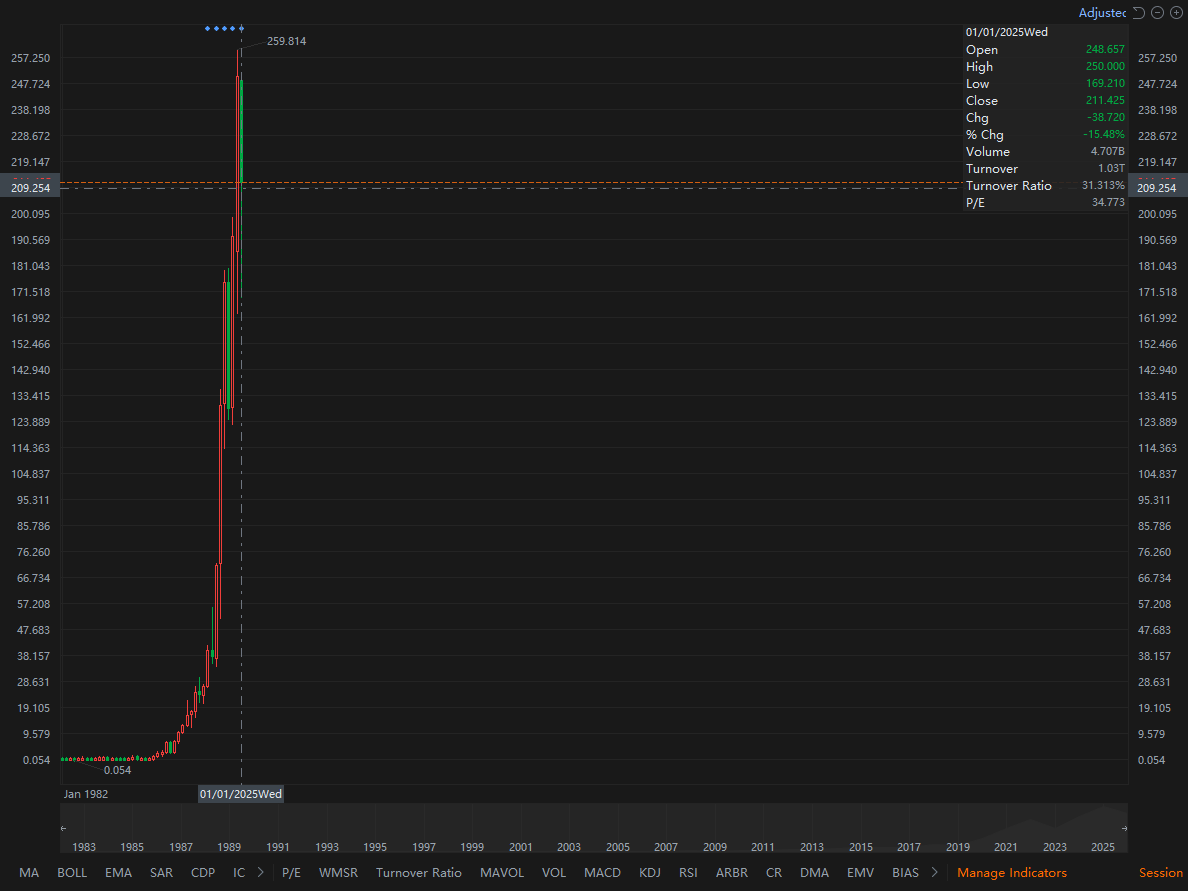The image size is (1188, 891).
Task: Turn on the IC indicator
Action: point(239,873)
